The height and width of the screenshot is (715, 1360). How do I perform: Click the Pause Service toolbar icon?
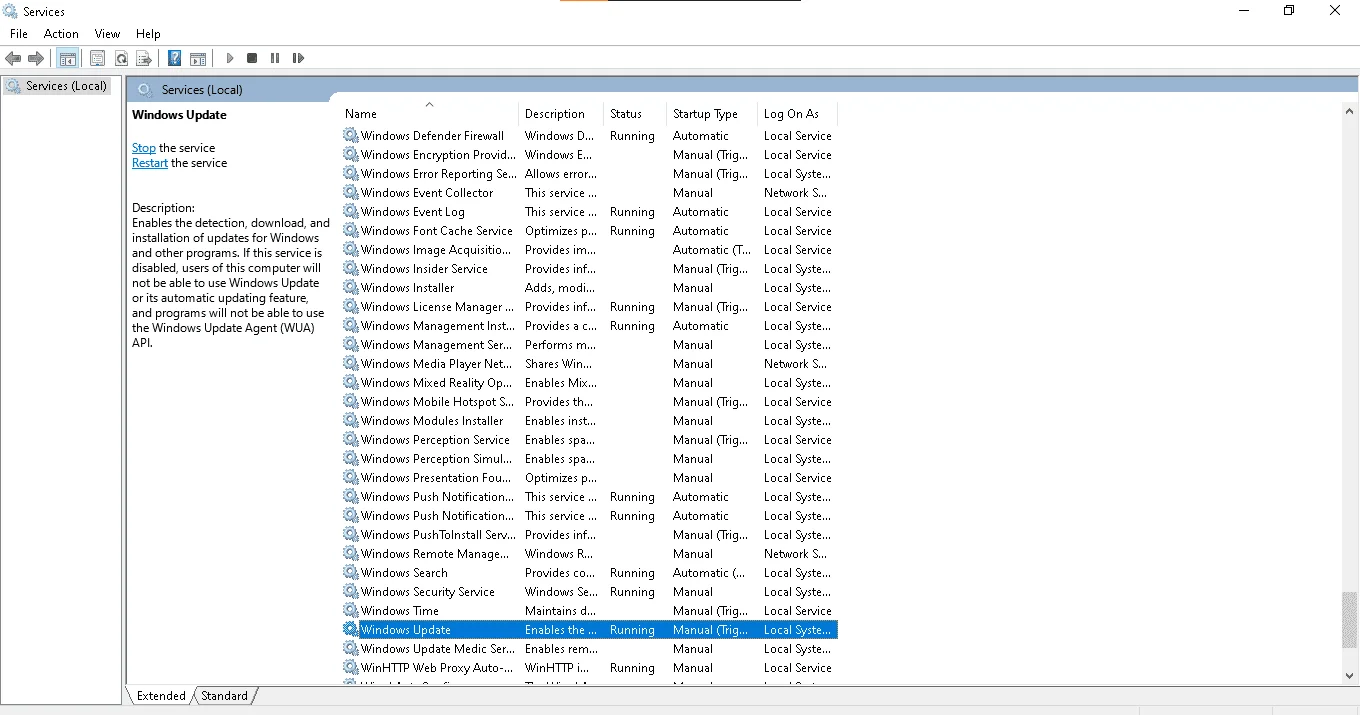tap(275, 58)
